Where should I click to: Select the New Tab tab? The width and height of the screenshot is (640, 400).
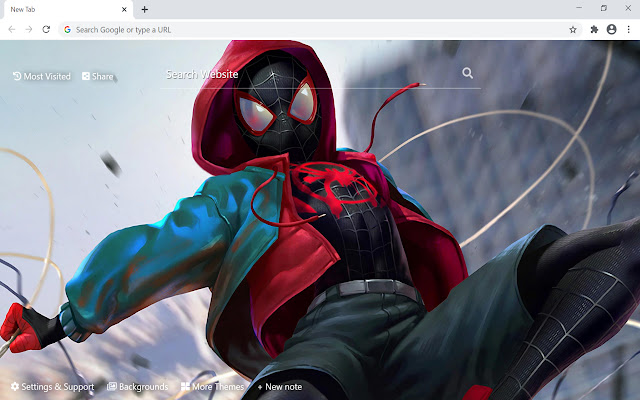[x=69, y=10]
